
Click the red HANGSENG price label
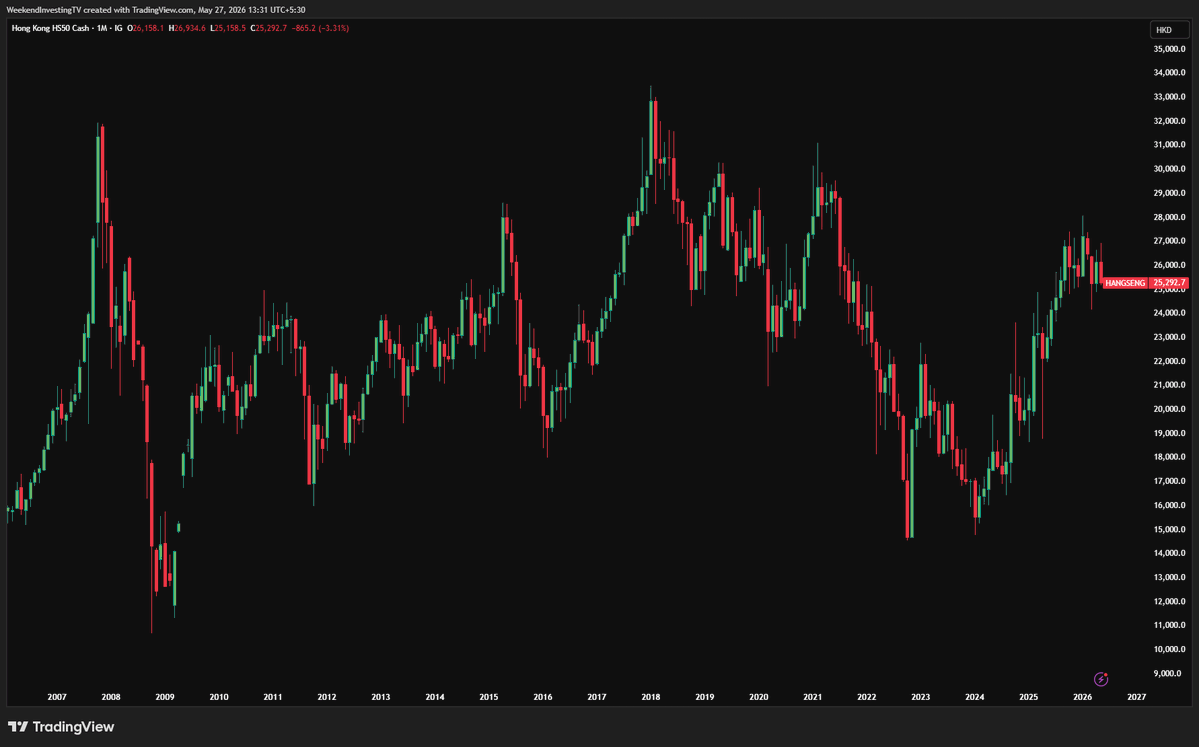click(1125, 283)
